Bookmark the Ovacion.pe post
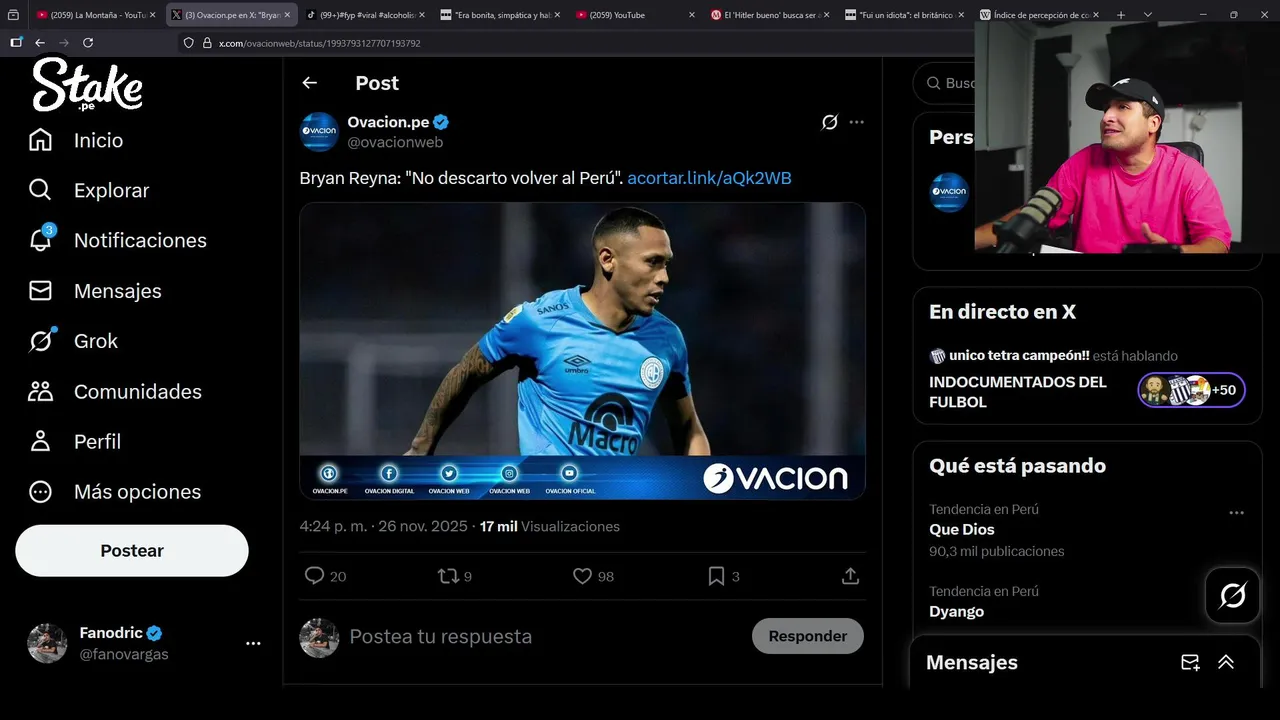This screenshot has height=720, width=1280. [x=716, y=576]
